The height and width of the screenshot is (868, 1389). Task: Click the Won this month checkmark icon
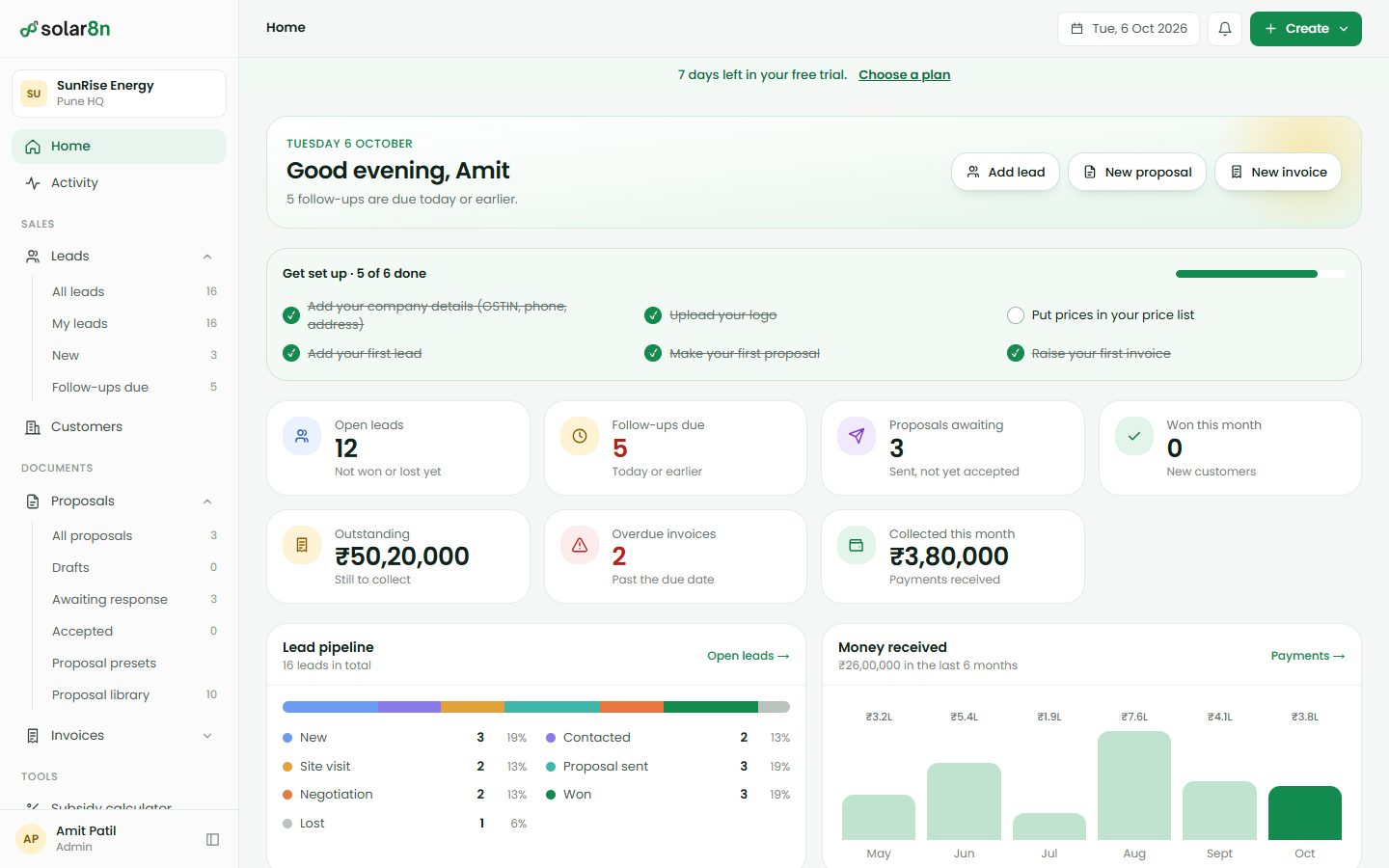1134,436
